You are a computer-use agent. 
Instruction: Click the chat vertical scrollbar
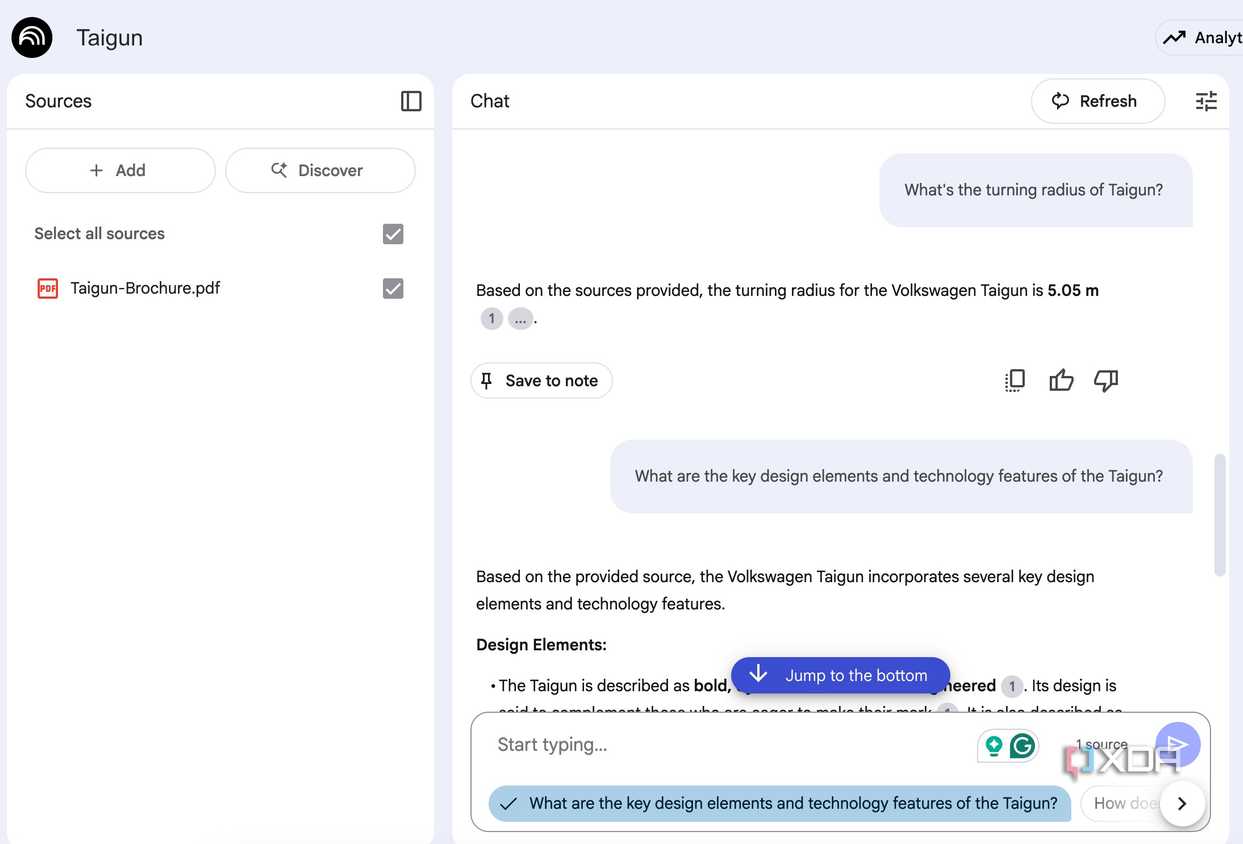click(x=1219, y=515)
